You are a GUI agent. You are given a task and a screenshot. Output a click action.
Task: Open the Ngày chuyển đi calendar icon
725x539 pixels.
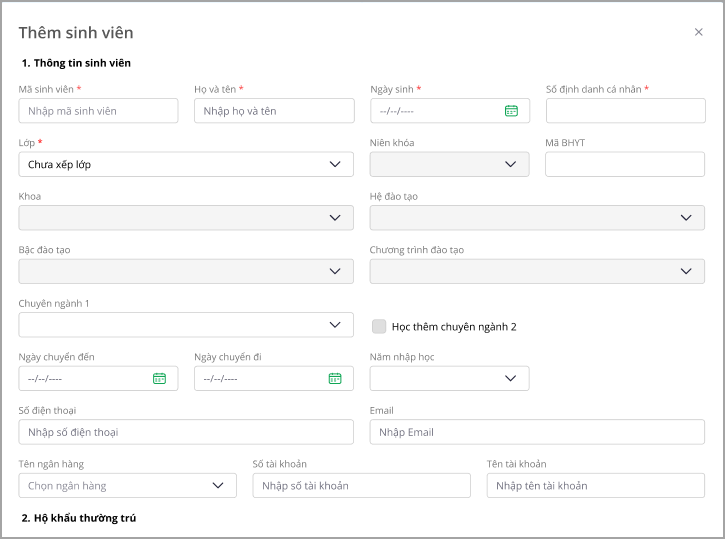(335, 378)
